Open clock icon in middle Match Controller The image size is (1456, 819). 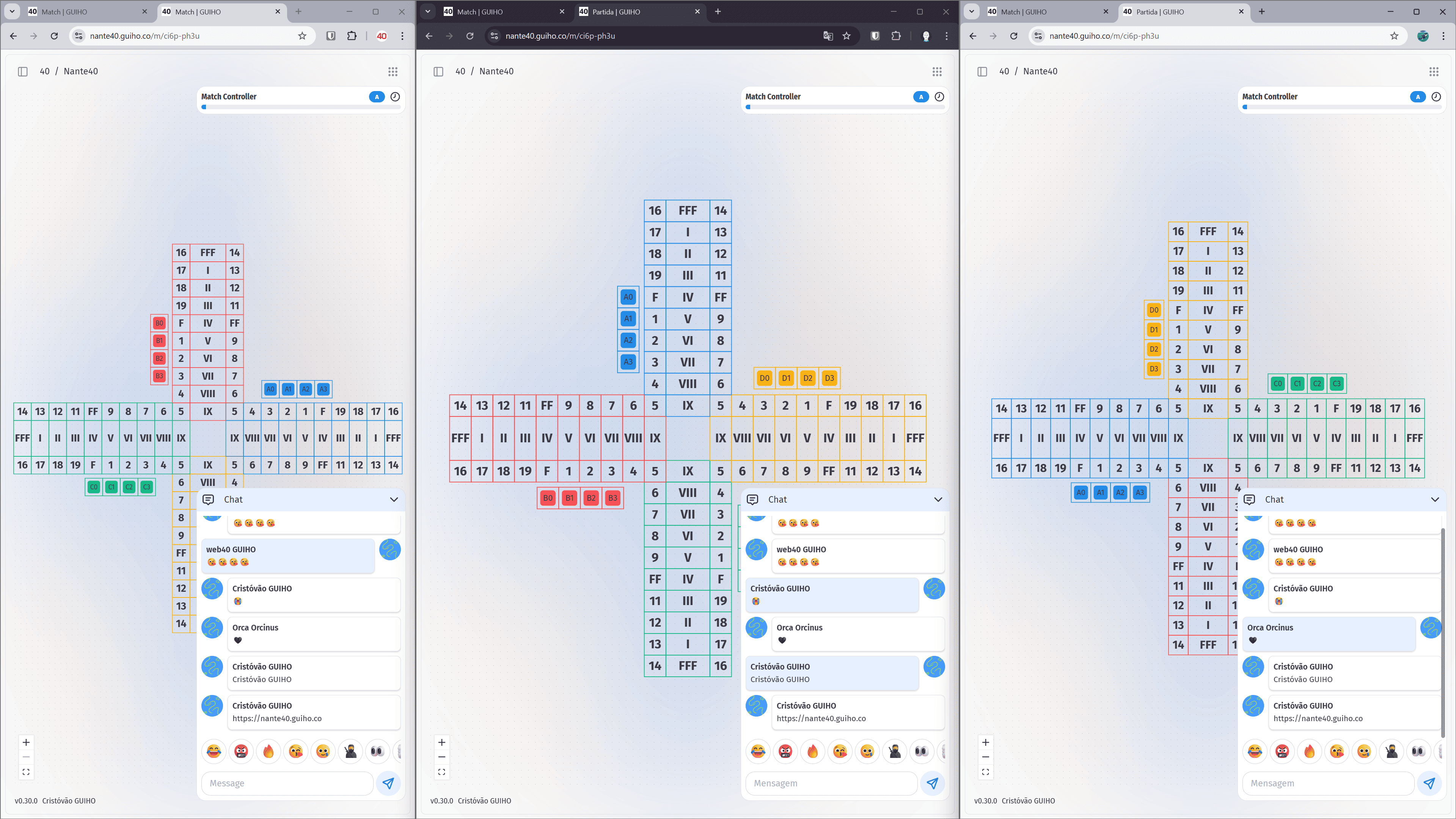939,97
